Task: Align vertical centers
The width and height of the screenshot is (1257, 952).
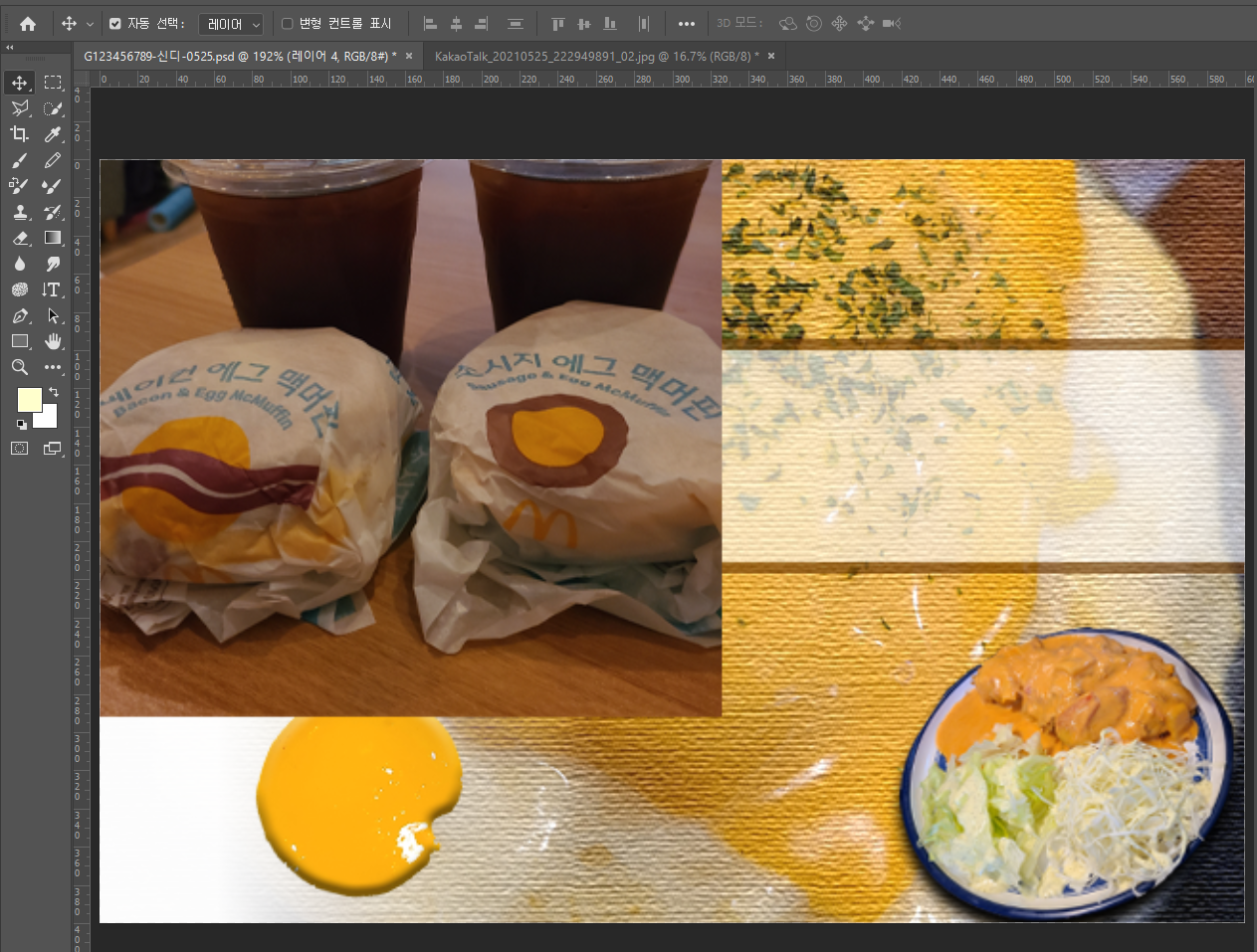Action: coord(584,23)
